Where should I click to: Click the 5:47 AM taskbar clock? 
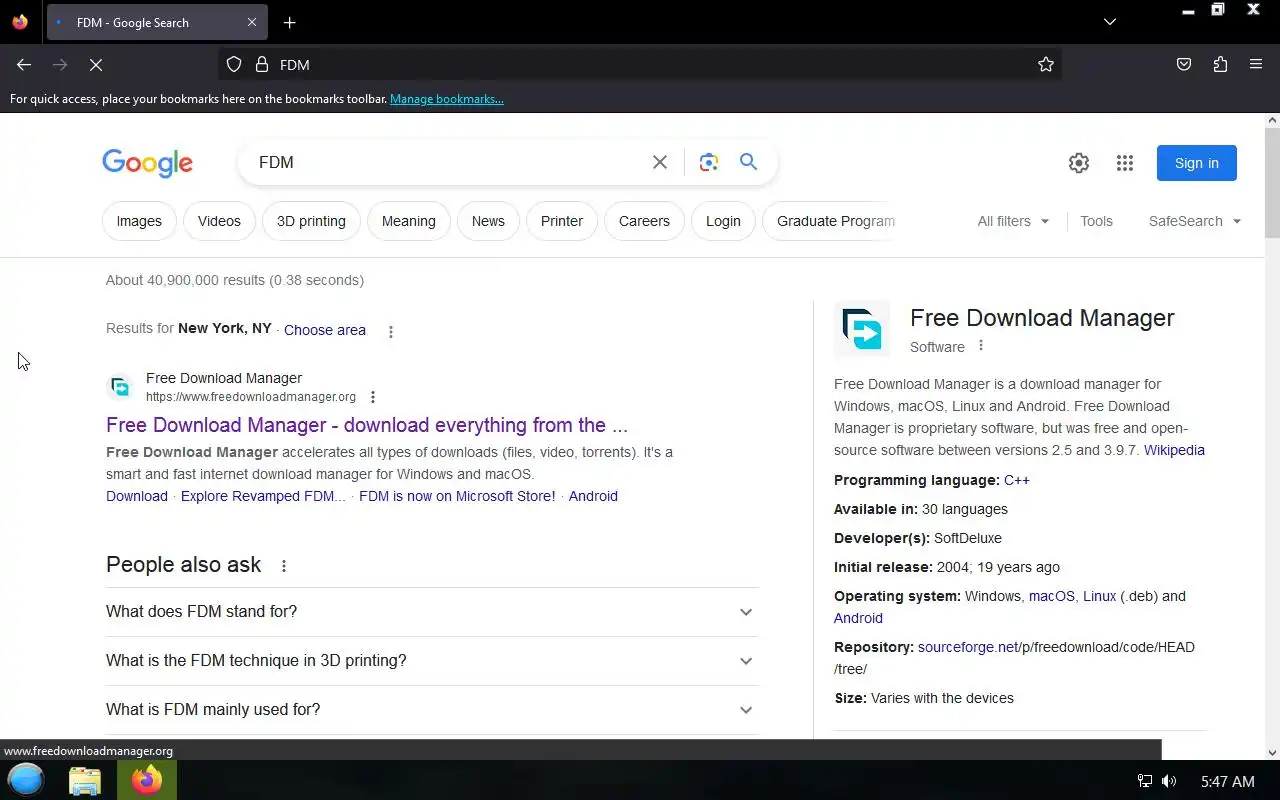(1228, 781)
